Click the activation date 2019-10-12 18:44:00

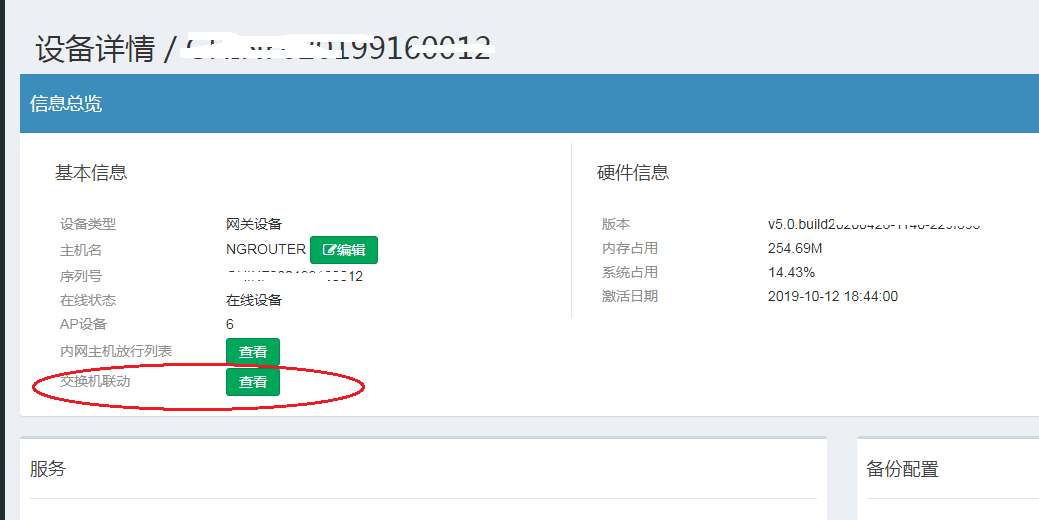(832, 296)
